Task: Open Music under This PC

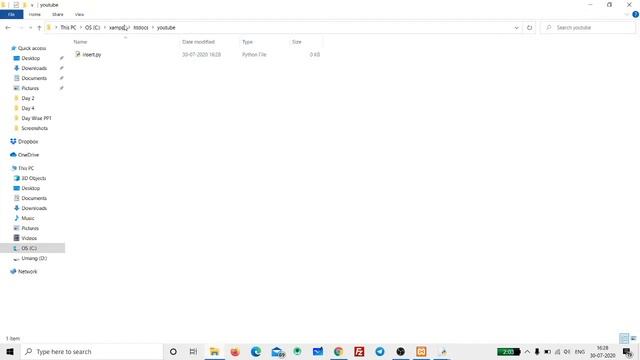Action: pyautogui.click(x=28, y=218)
